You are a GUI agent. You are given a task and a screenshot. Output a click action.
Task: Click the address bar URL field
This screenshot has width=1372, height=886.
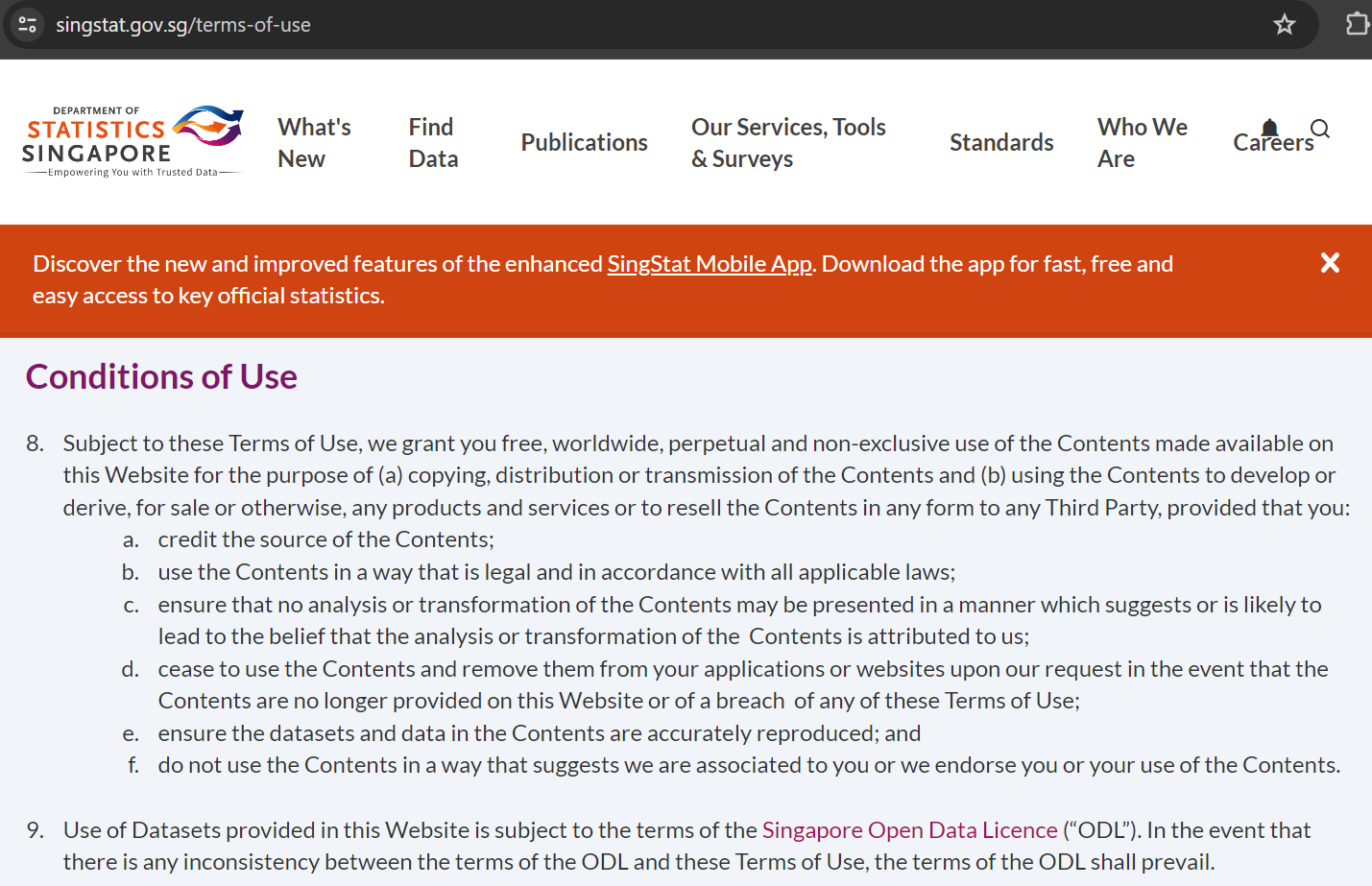click(576, 25)
